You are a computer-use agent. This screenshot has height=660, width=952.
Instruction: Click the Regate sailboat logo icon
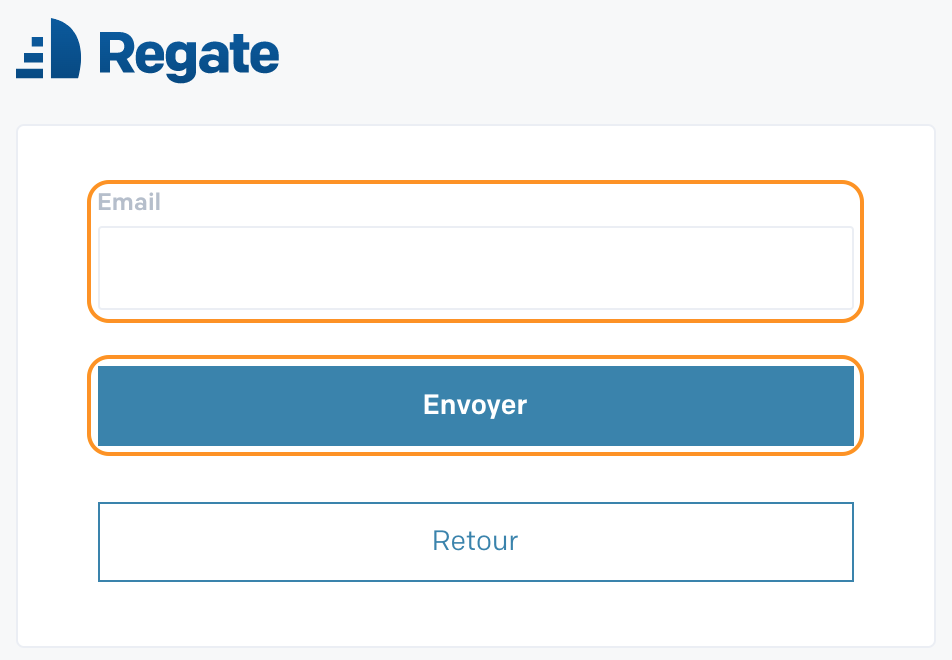pos(49,49)
